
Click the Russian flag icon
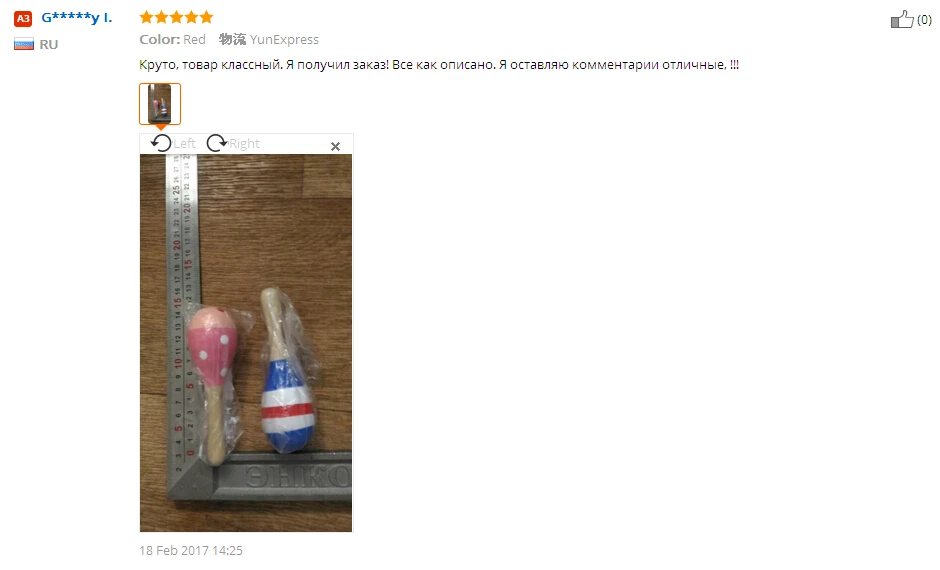coord(24,44)
